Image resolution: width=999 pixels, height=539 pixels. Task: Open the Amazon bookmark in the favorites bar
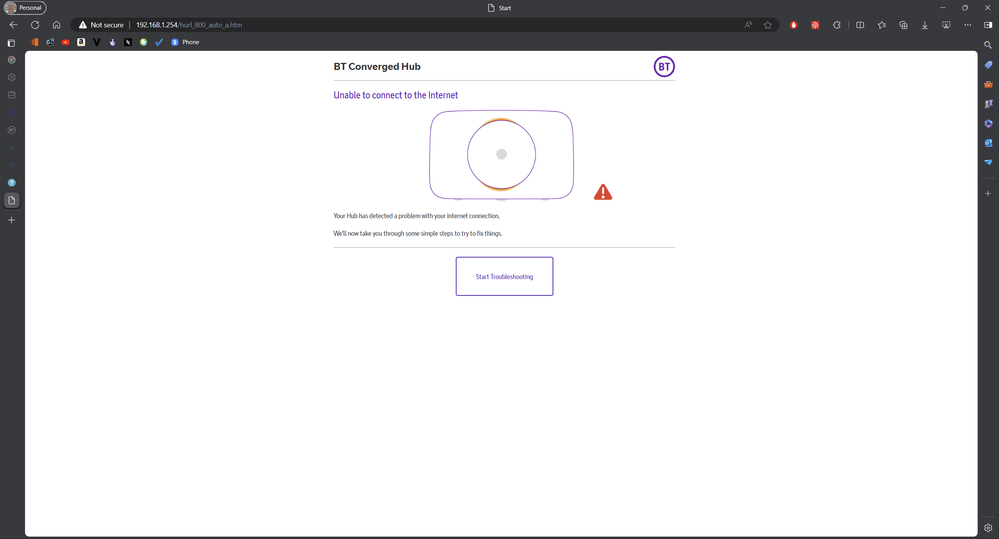81,42
